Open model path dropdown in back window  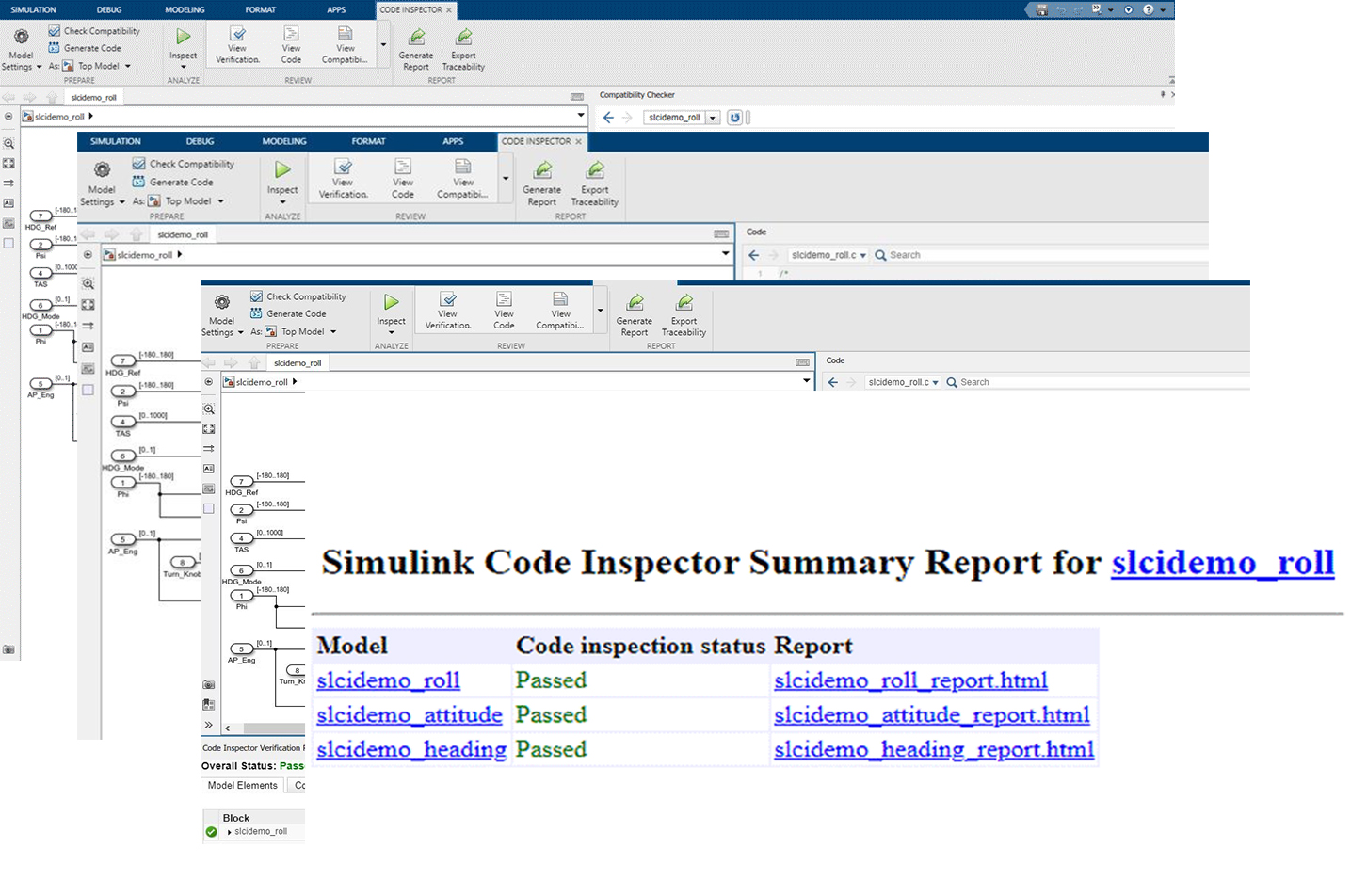(581, 116)
